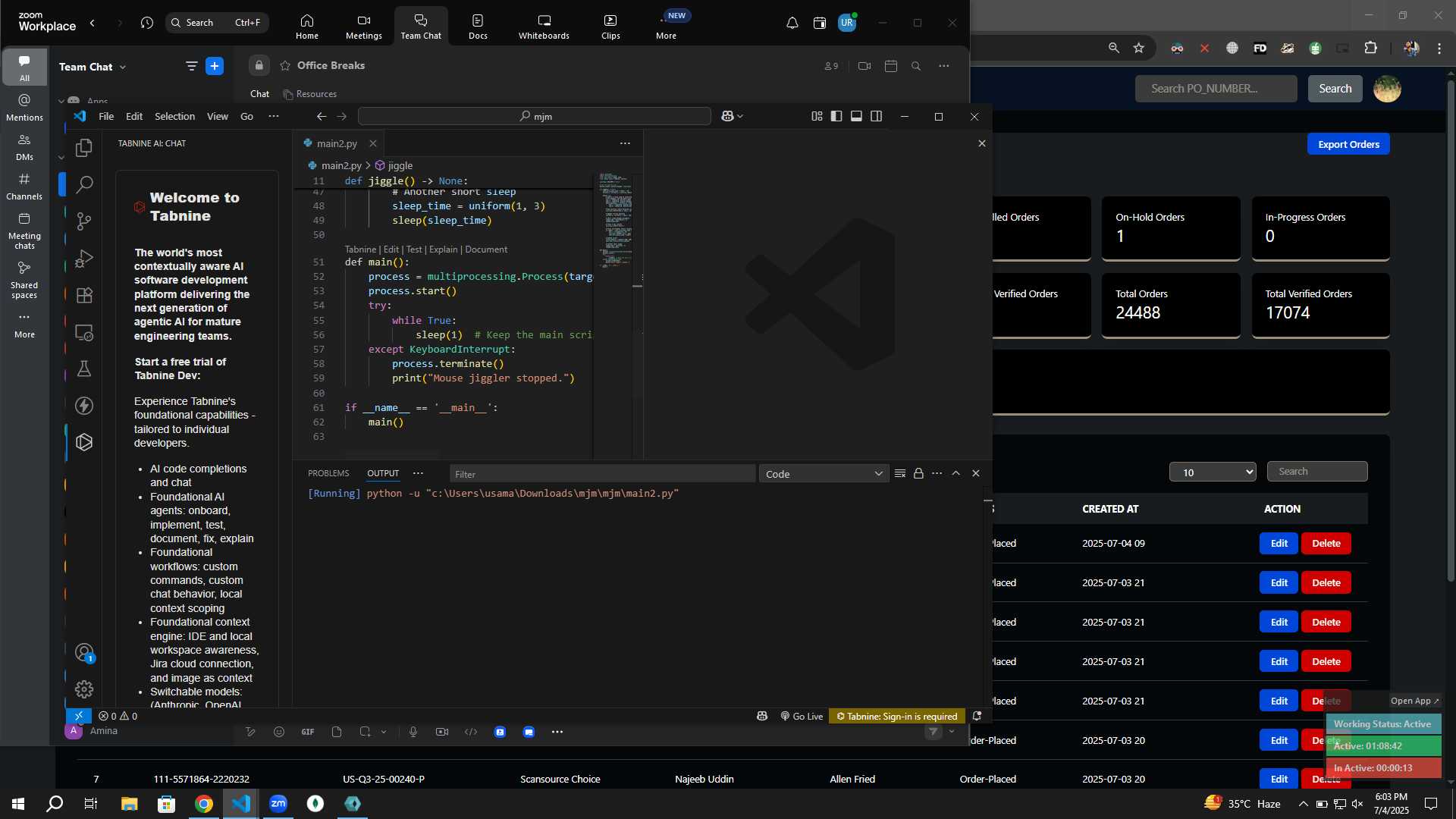The height and width of the screenshot is (819, 1456).
Task: Open the VS Code Manage gear
Action: pyautogui.click(x=84, y=689)
